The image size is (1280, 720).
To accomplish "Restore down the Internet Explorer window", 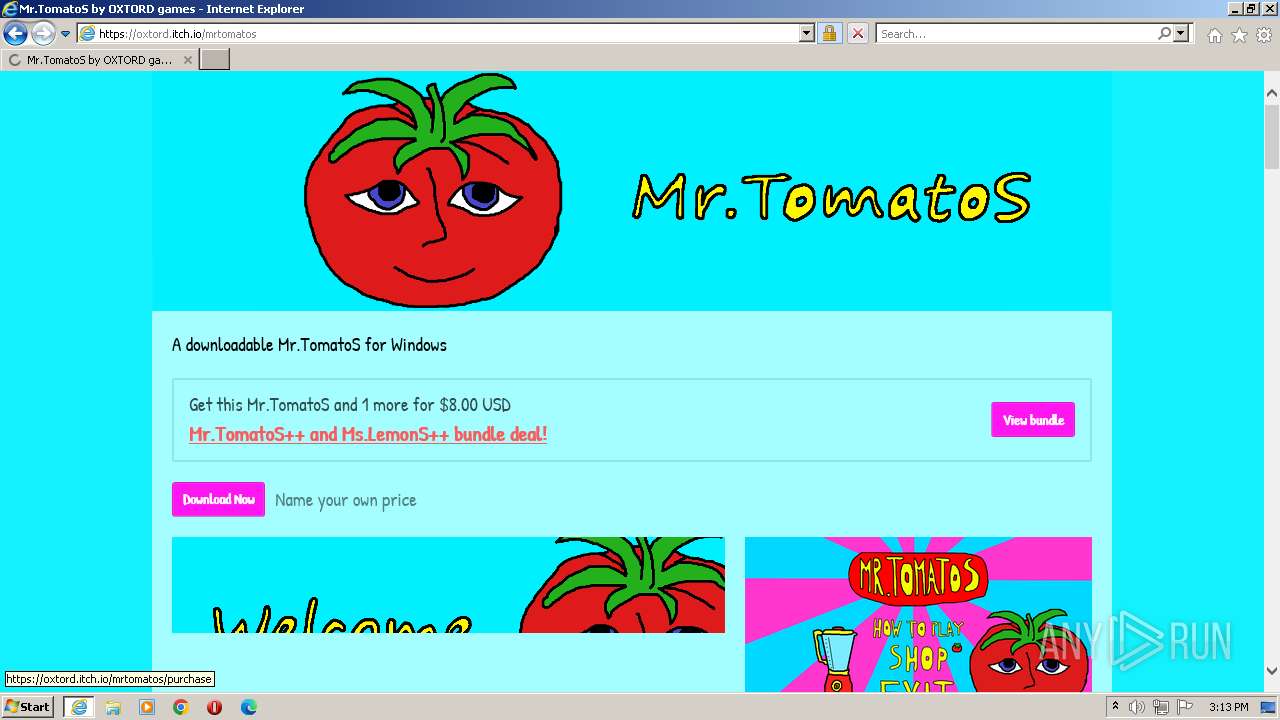I will [x=1251, y=9].
